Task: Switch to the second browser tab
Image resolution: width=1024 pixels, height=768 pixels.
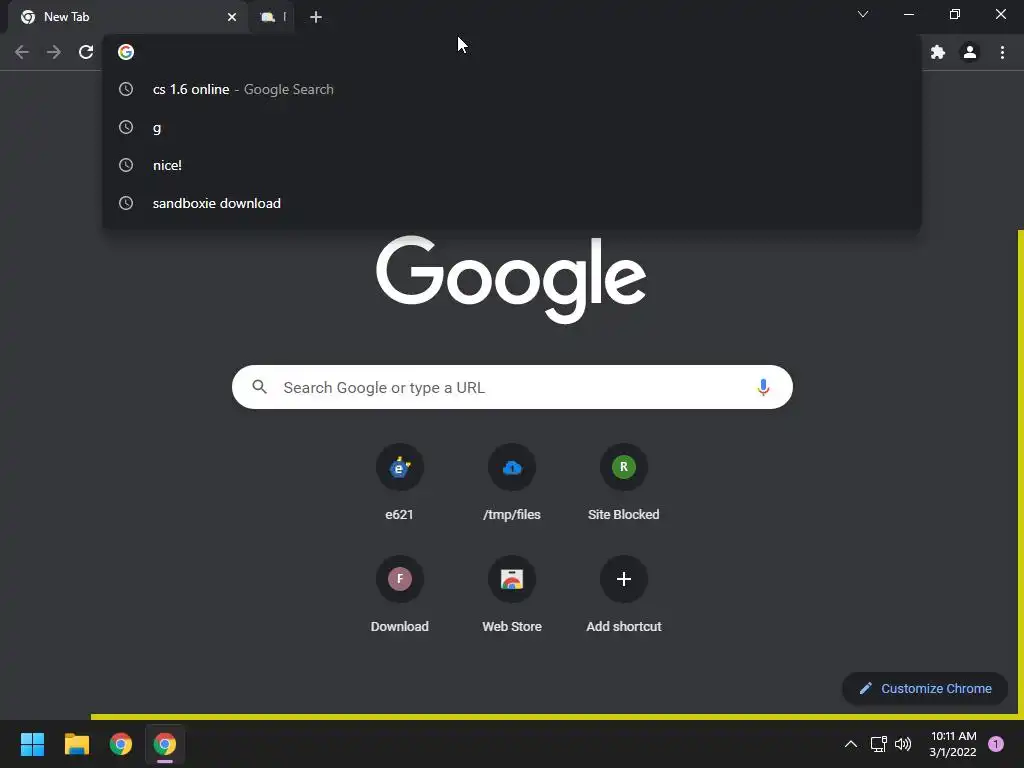Action: pyautogui.click(x=271, y=17)
